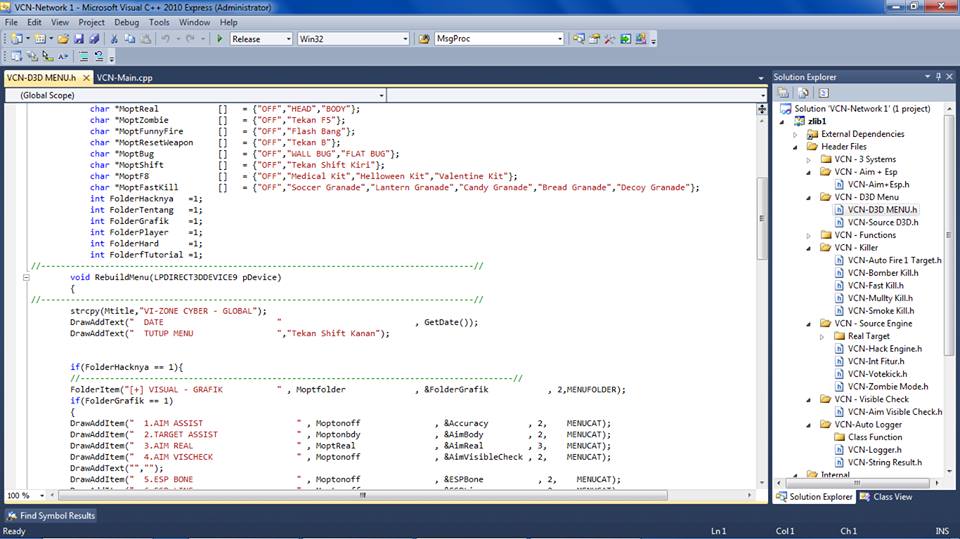Click the Toolbox hammer-and-wrench icon
This screenshot has width=960, height=539.
click(x=609, y=39)
